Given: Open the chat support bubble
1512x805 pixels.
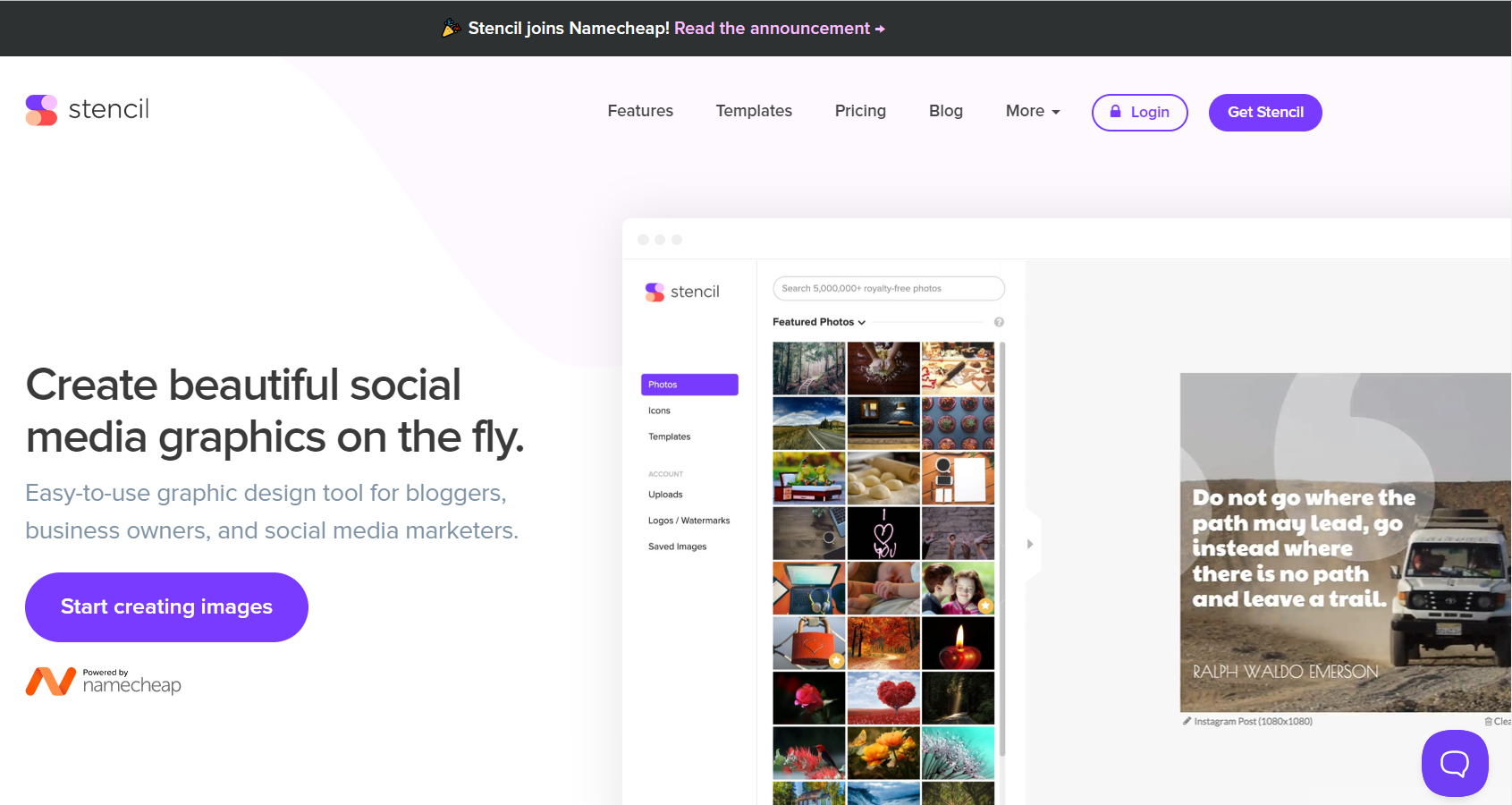Looking at the screenshot, I should click(1454, 763).
